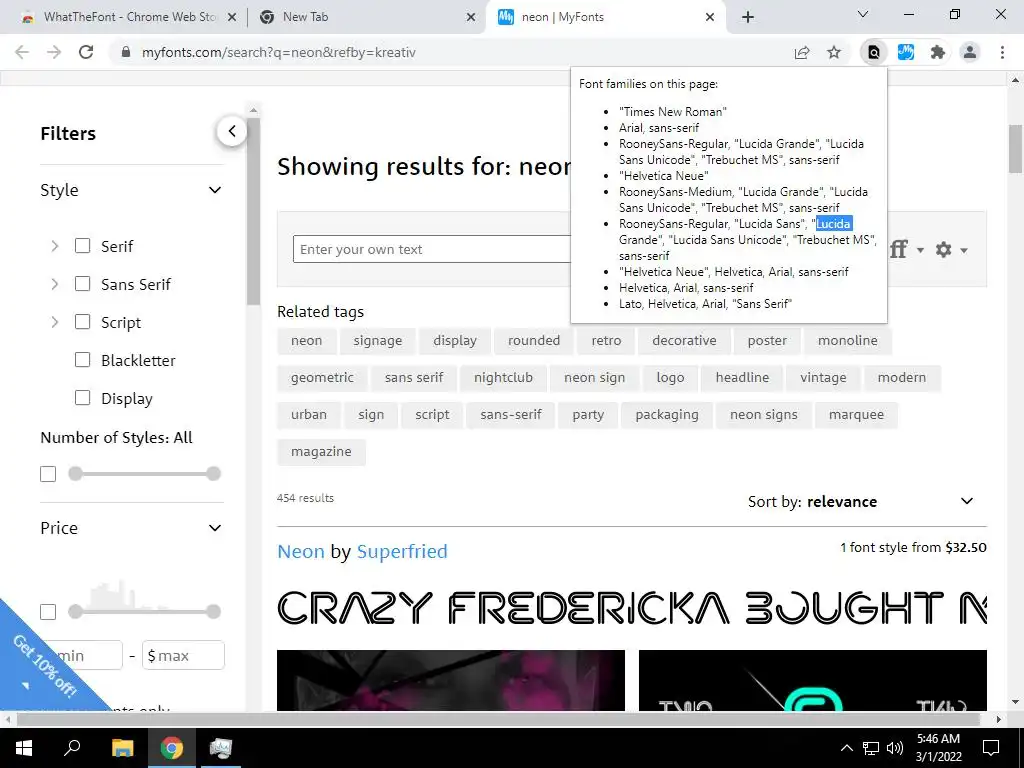Image resolution: width=1024 pixels, height=768 pixels.
Task: Check the Display style checkbox
Action: (82, 398)
